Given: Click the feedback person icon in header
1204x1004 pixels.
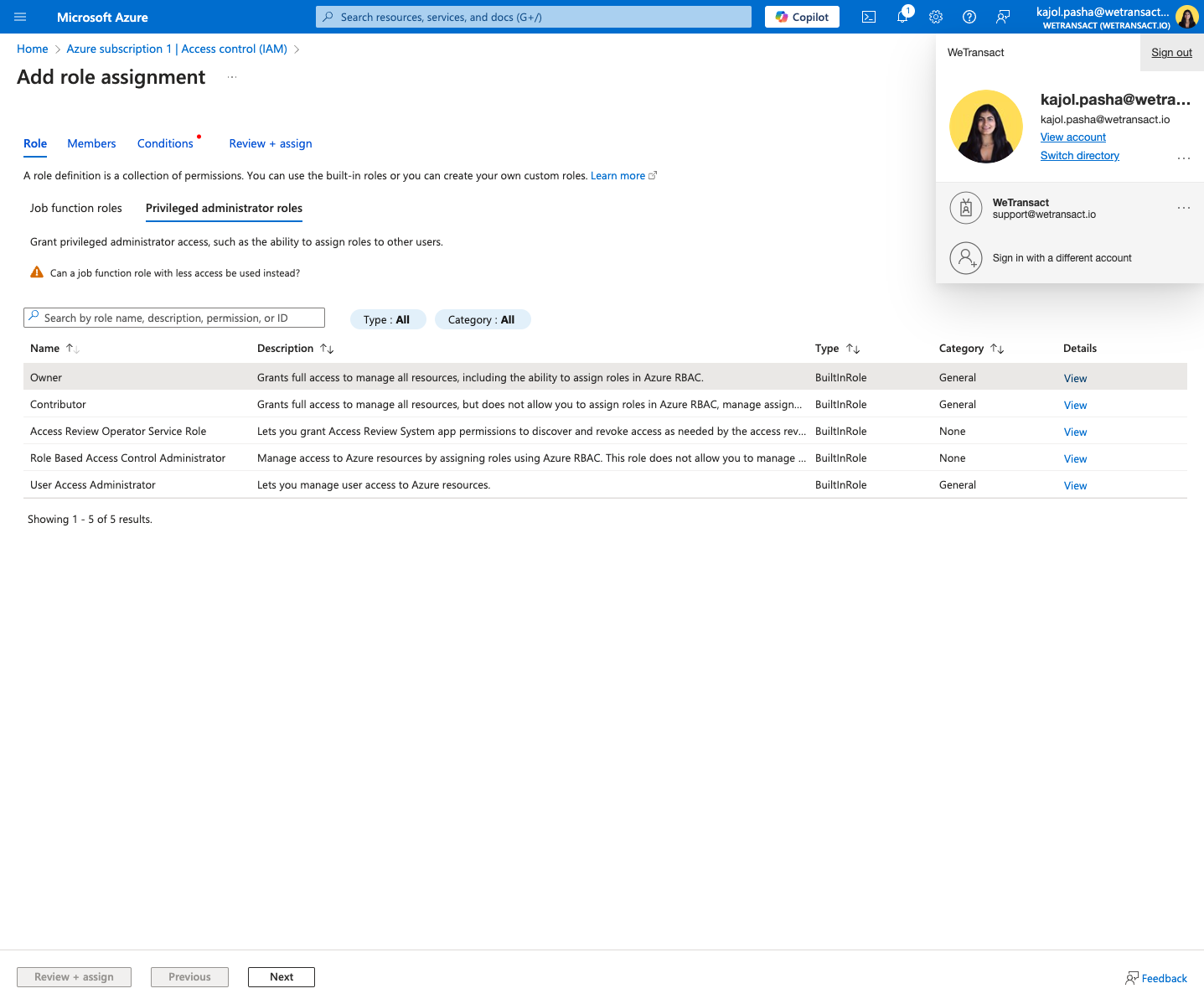Looking at the screenshot, I should point(1003,17).
